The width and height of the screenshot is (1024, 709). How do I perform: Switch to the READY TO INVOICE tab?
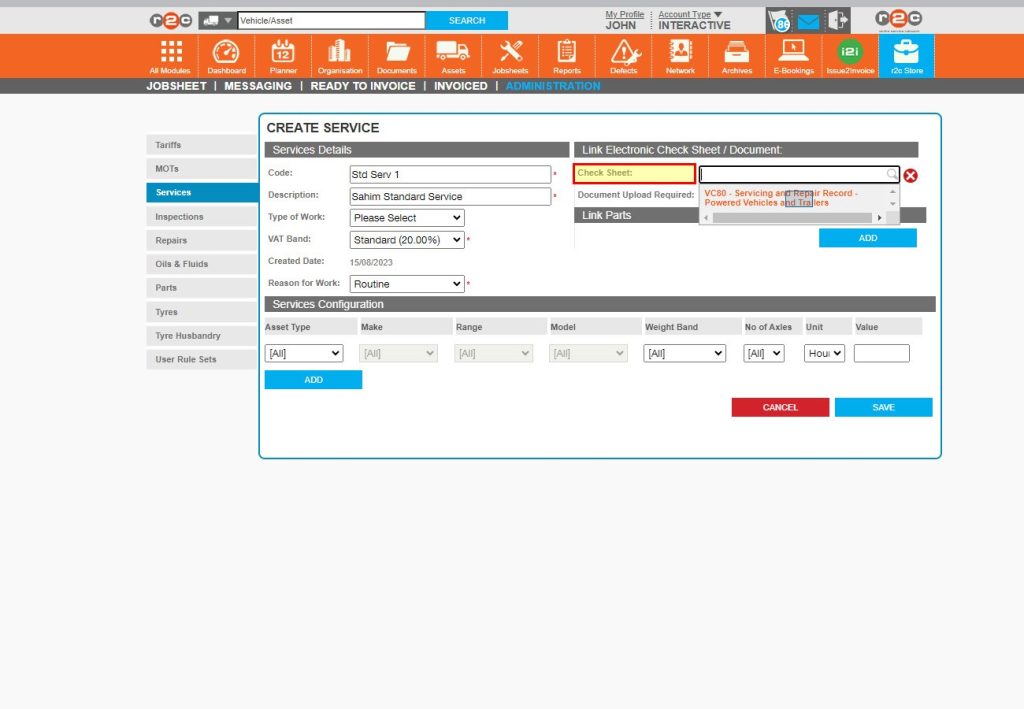pos(362,86)
